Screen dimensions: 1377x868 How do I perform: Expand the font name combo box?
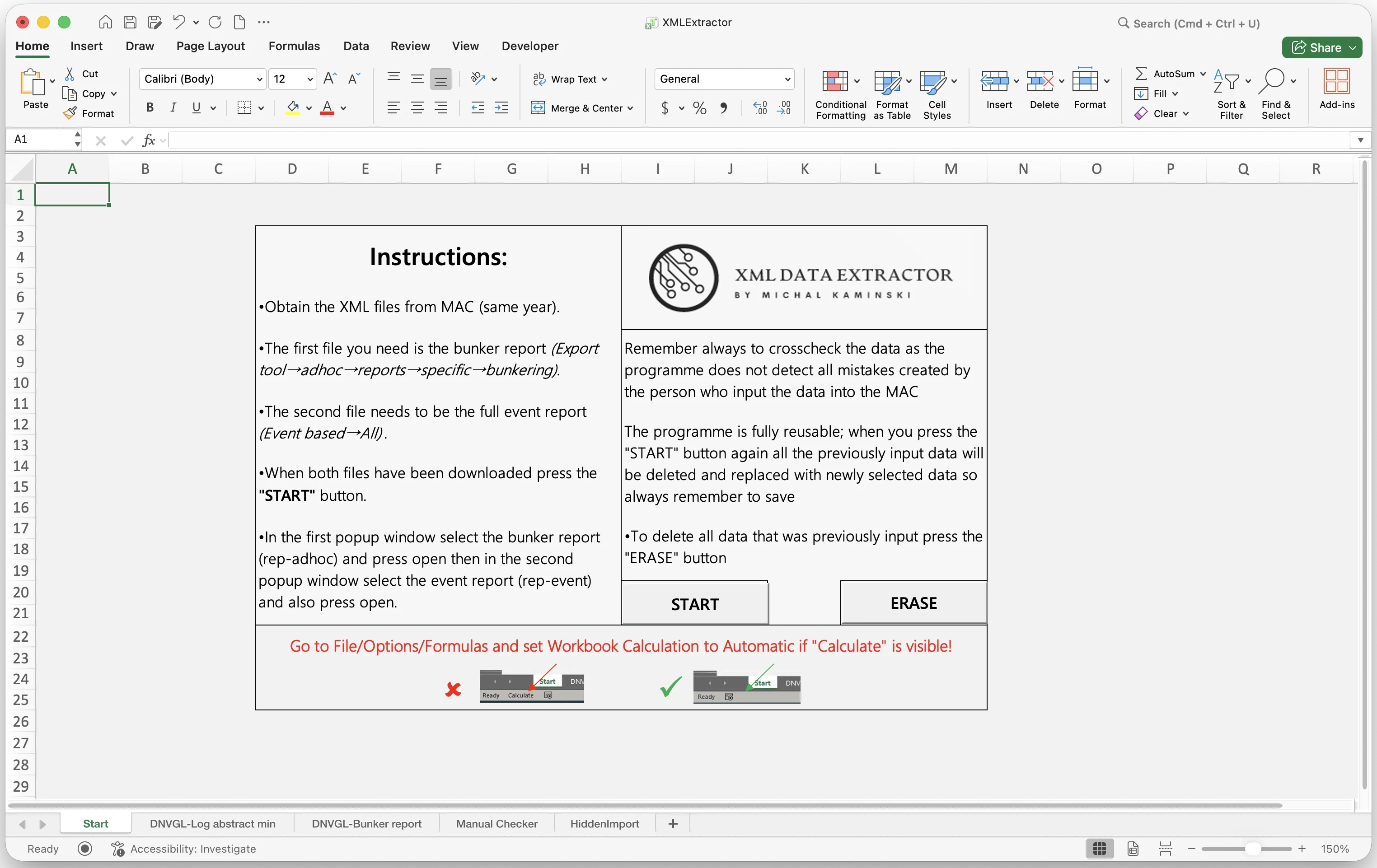click(259, 79)
